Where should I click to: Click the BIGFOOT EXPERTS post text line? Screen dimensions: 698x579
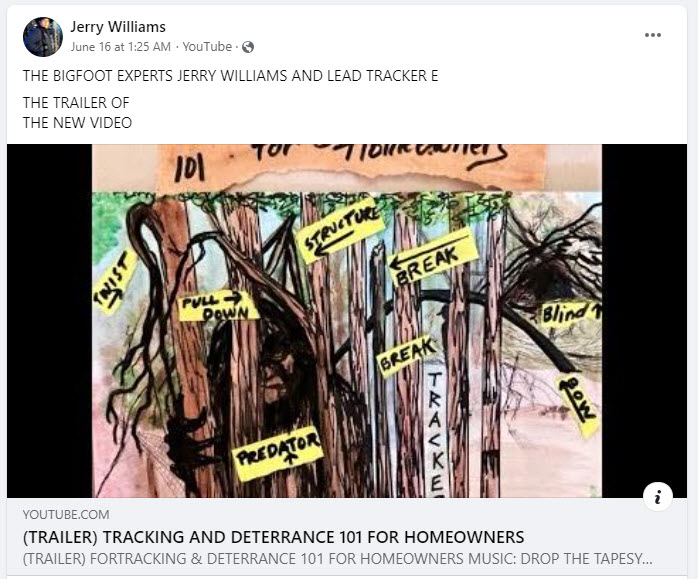point(231,76)
